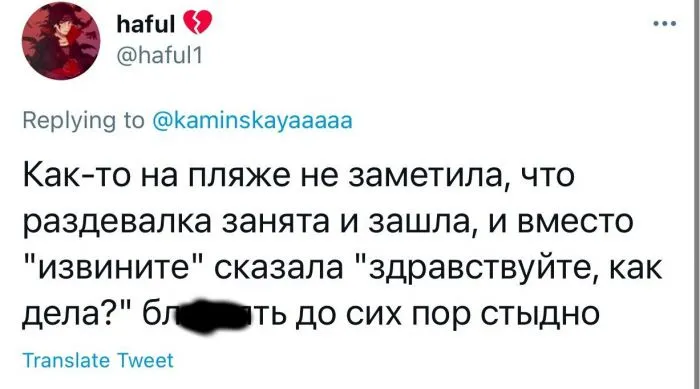Screen dimensions: 700x389
Task: Click the blacked-out censored word
Action: coord(214,316)
